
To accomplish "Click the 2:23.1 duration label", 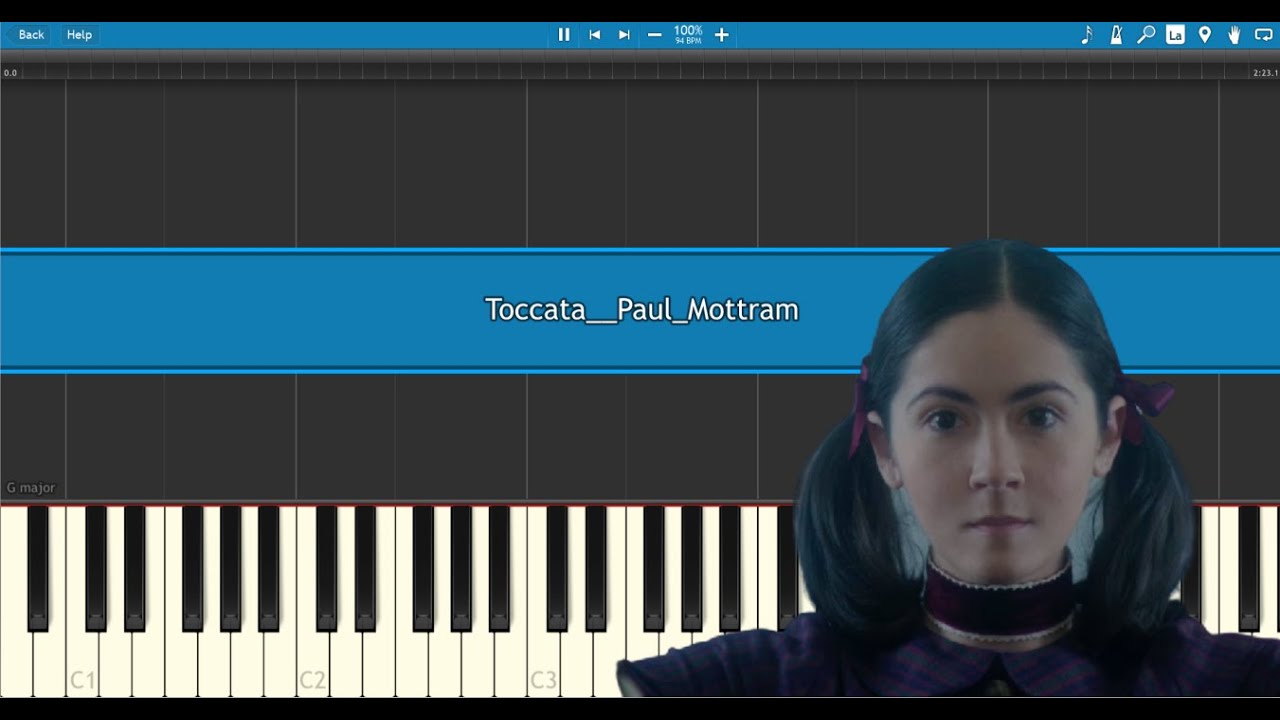I will (x=1265, y=73).
